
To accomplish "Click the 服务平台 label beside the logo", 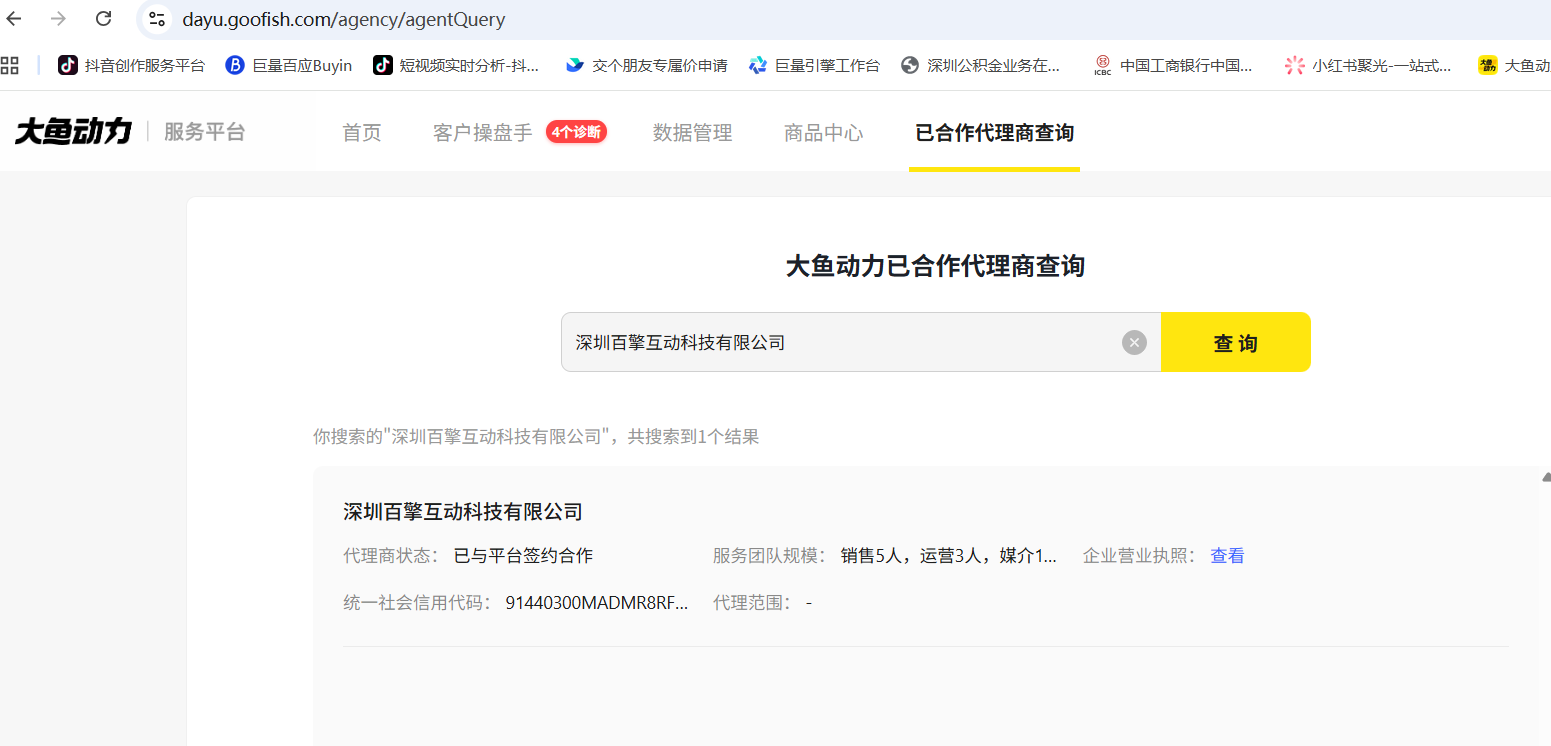I will [204, 132].
